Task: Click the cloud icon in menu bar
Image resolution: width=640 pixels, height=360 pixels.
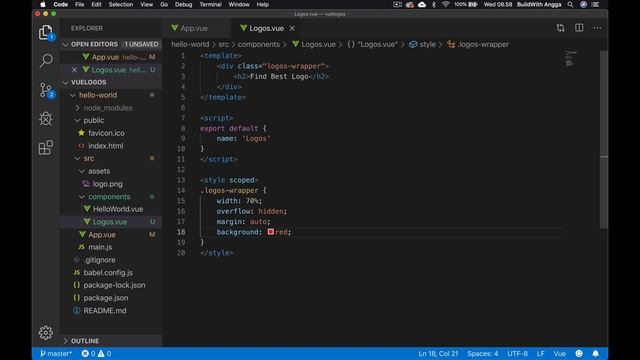Action: tap(422, 4)
